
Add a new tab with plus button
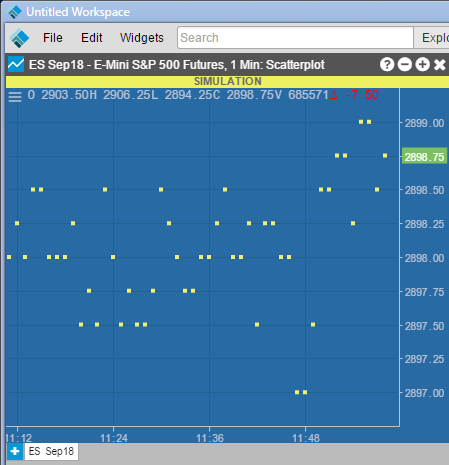(x=15, y=452)
